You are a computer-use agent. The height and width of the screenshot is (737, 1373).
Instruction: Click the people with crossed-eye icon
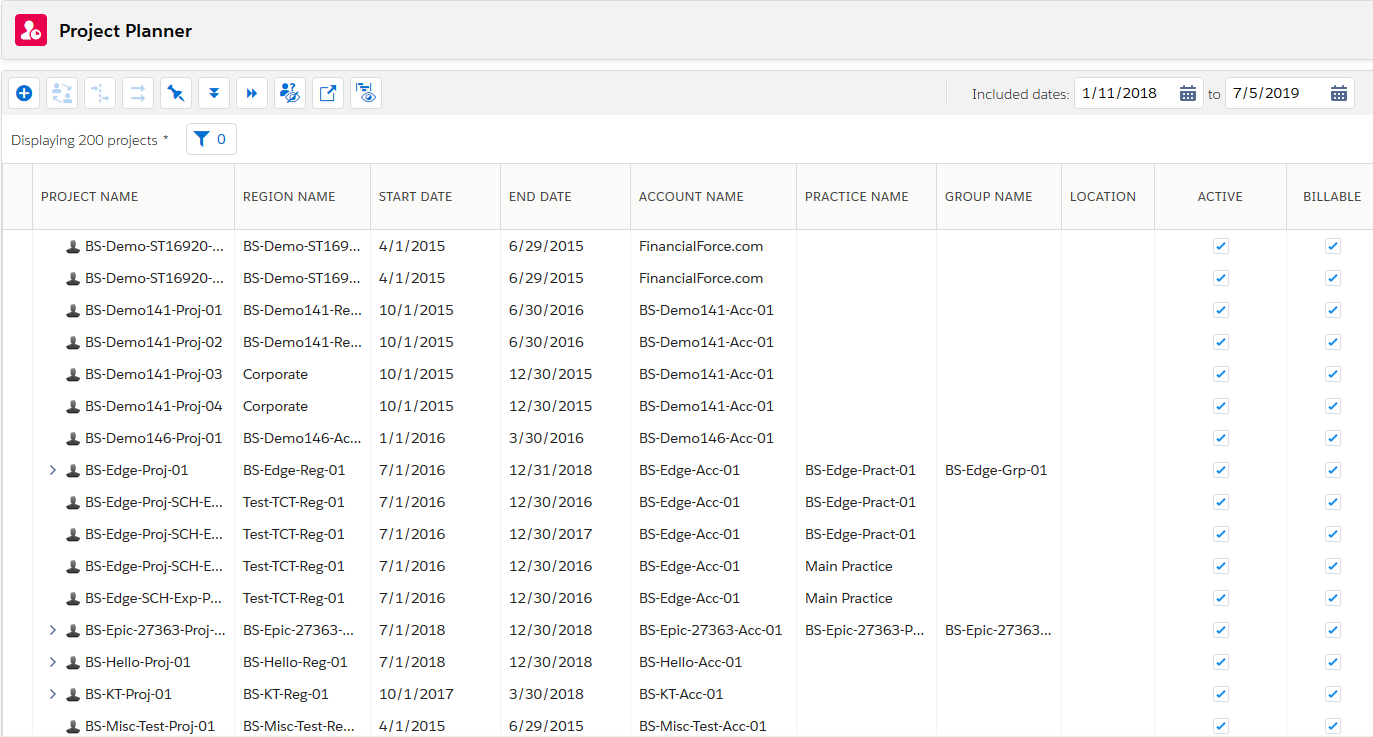point(290,93)
